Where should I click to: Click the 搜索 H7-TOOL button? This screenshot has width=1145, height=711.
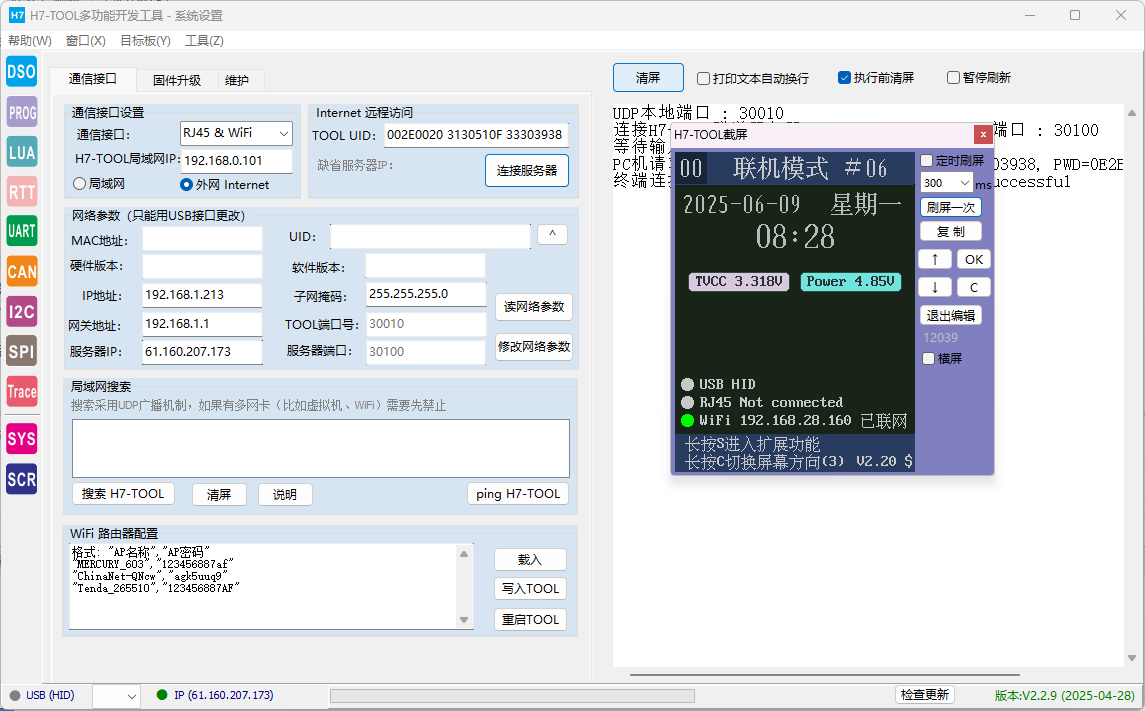pos(123,494)
